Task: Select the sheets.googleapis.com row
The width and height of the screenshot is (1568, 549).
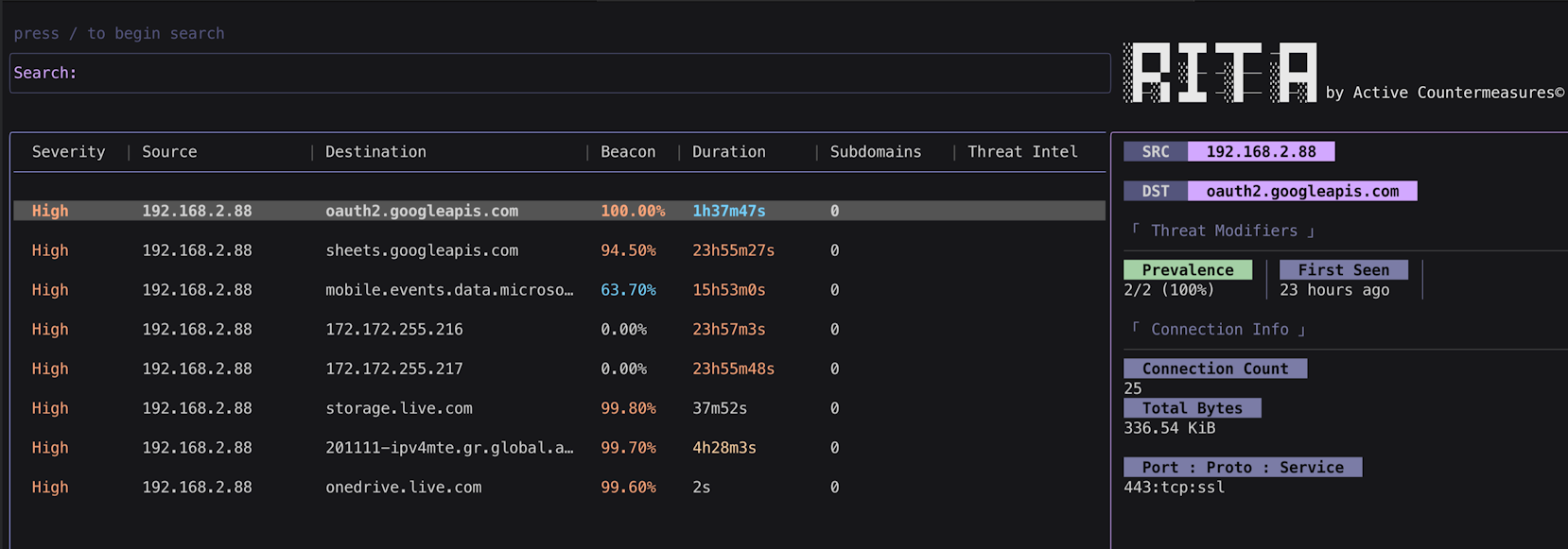Action: point(559,250)
